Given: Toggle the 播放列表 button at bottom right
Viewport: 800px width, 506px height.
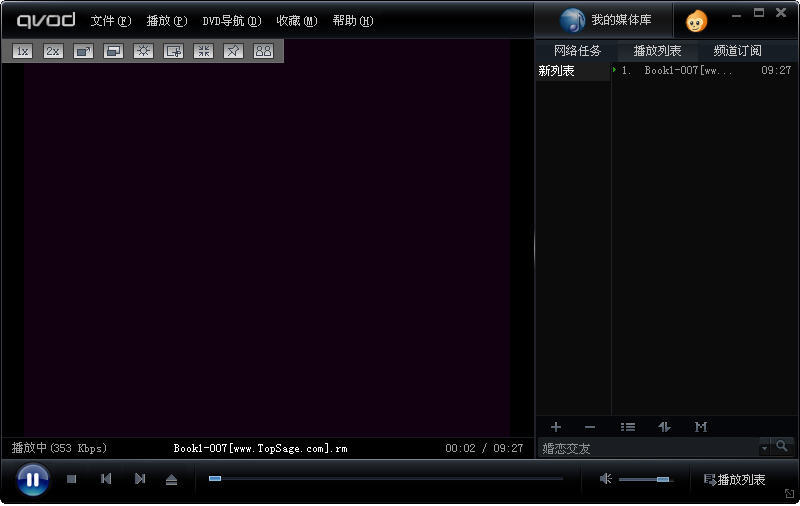Looking at the screenshot, I should point(735,480).
